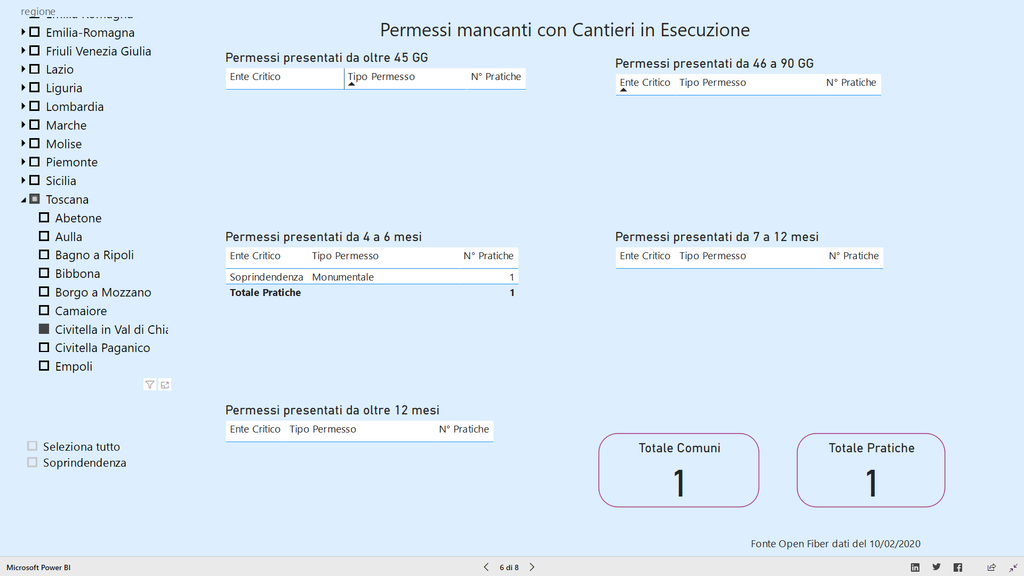The height and width of the screenshot is (576, 1024).
Task: Expand the Lazio region node
Action: pyautogui.click(x=23, y=70)
